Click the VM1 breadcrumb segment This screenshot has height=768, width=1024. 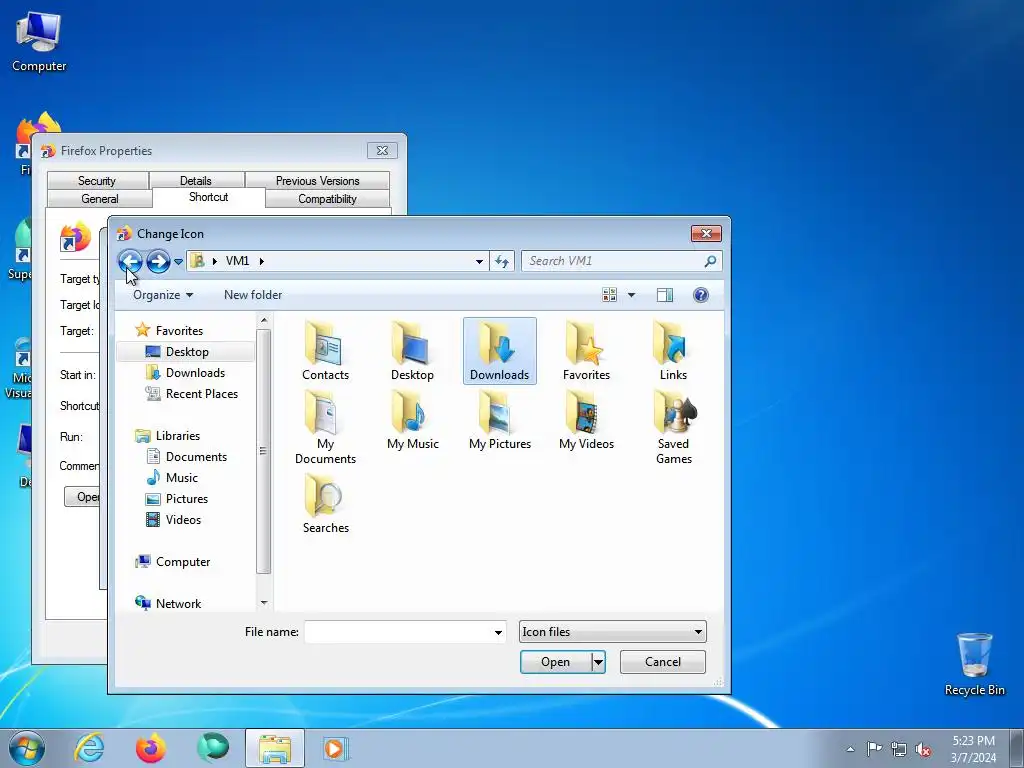click(x=237, y=261)
